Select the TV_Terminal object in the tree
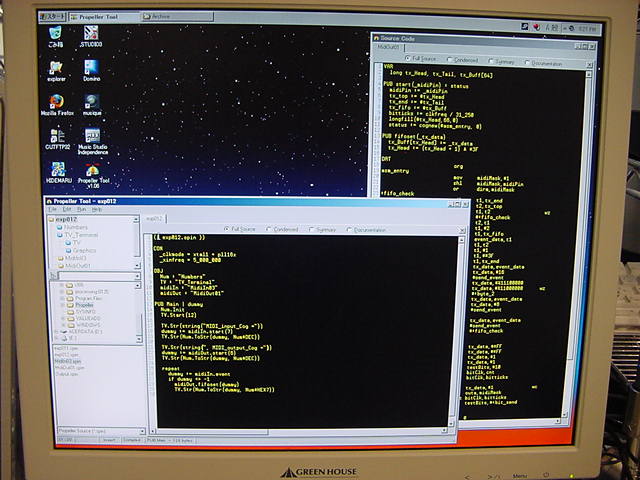 [x=78, y=235]
